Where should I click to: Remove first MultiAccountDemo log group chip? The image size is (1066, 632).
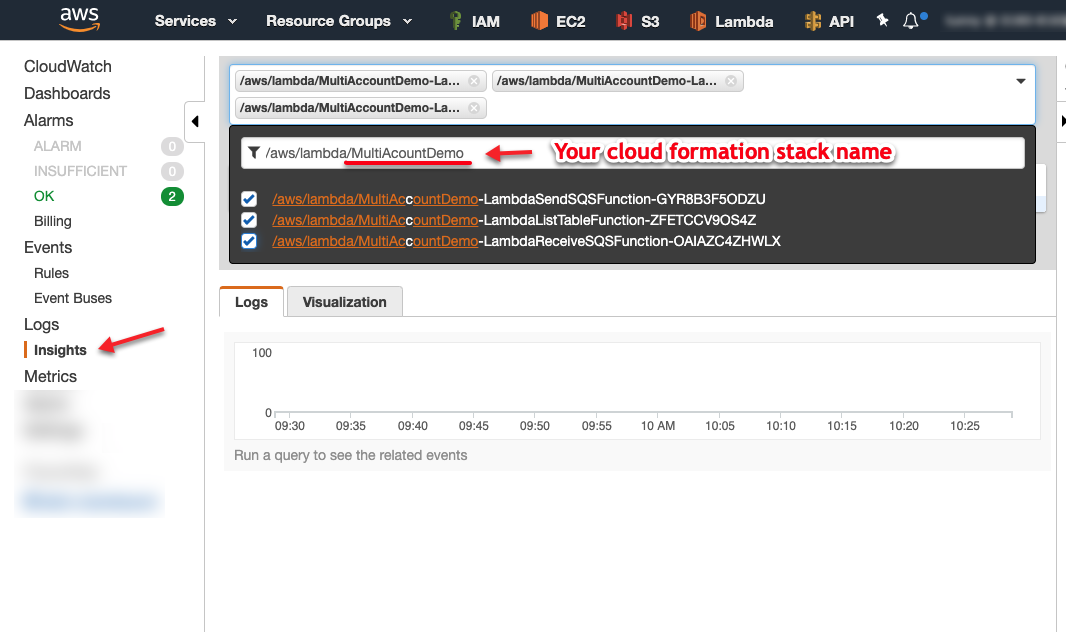[474, 81]
